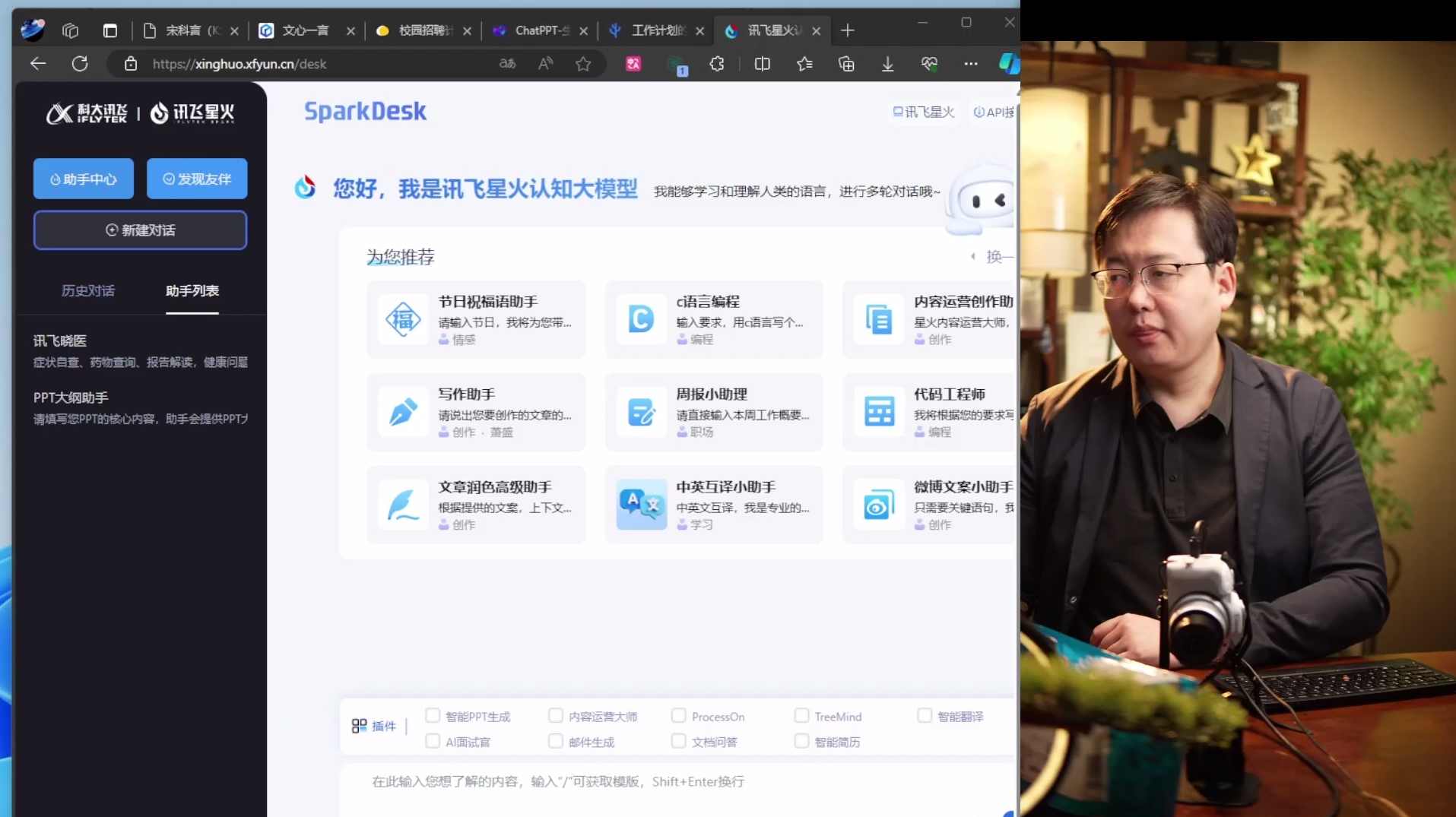Click the 发现友伴 button
The image size is (1456, 817).
tap(197, 179)
